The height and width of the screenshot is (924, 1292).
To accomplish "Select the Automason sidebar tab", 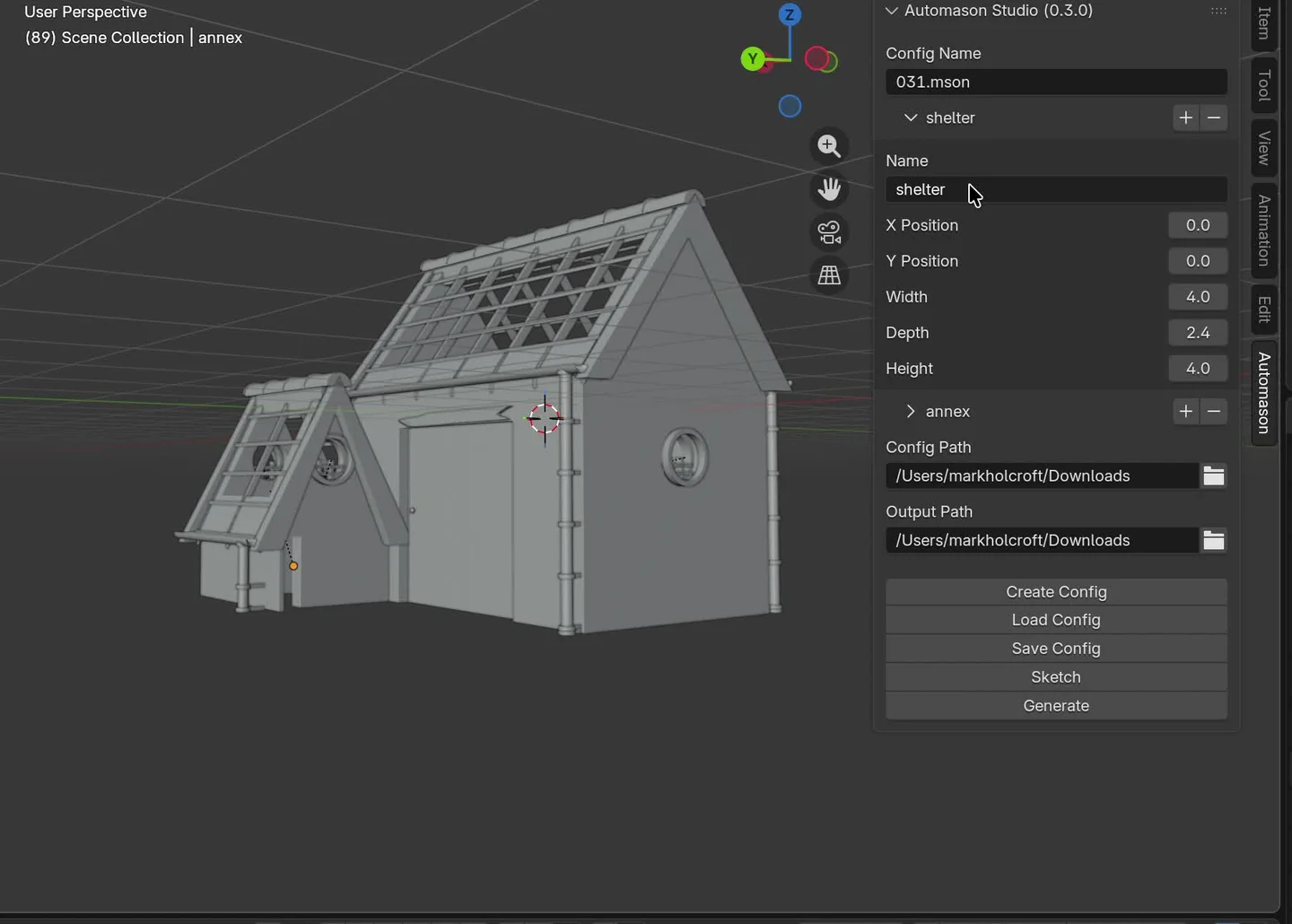I will [1264, 393].
